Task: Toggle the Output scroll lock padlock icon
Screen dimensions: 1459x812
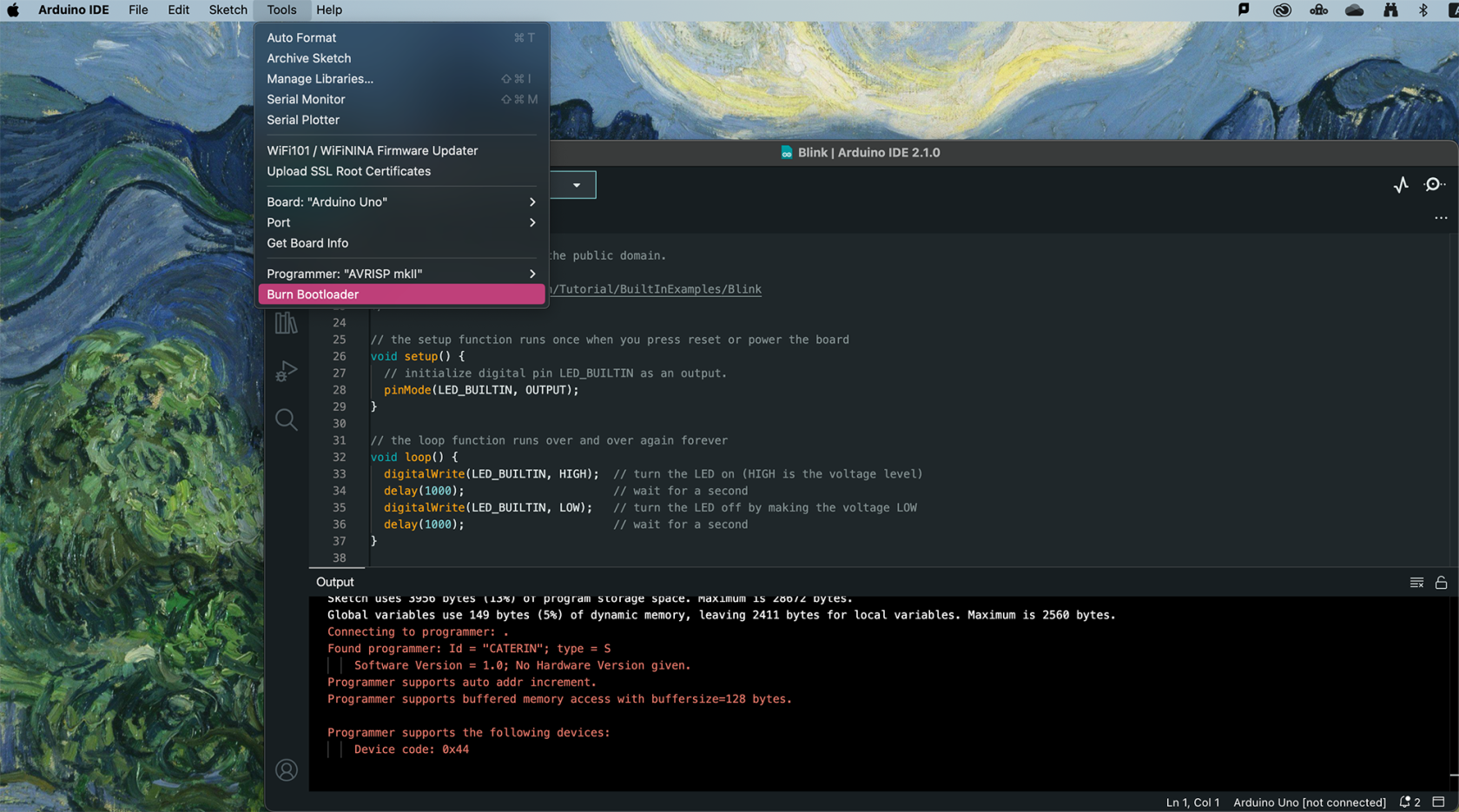Action: click(x=1441, y=583)
